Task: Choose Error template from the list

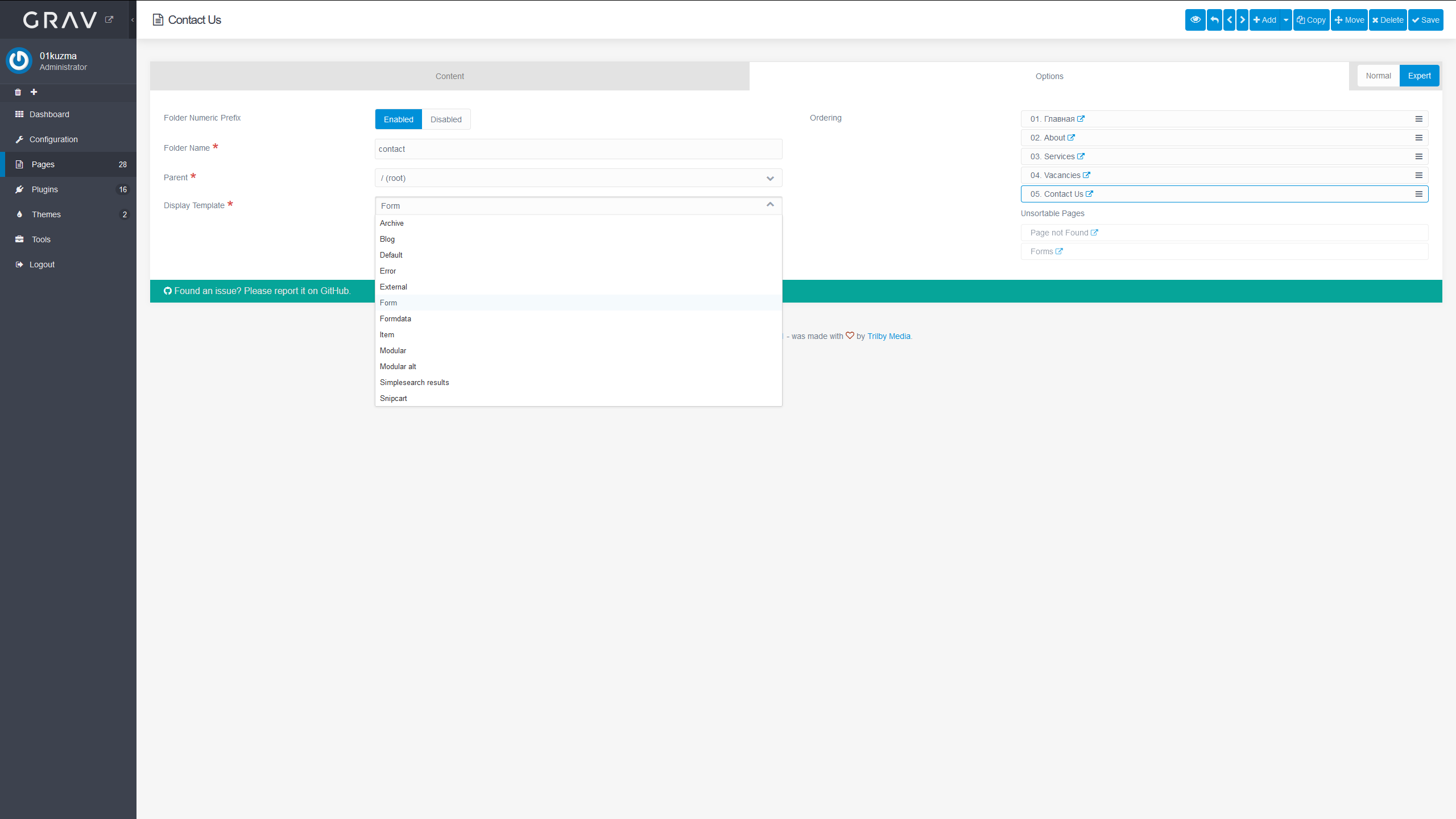Action: [x=578, y=271]
